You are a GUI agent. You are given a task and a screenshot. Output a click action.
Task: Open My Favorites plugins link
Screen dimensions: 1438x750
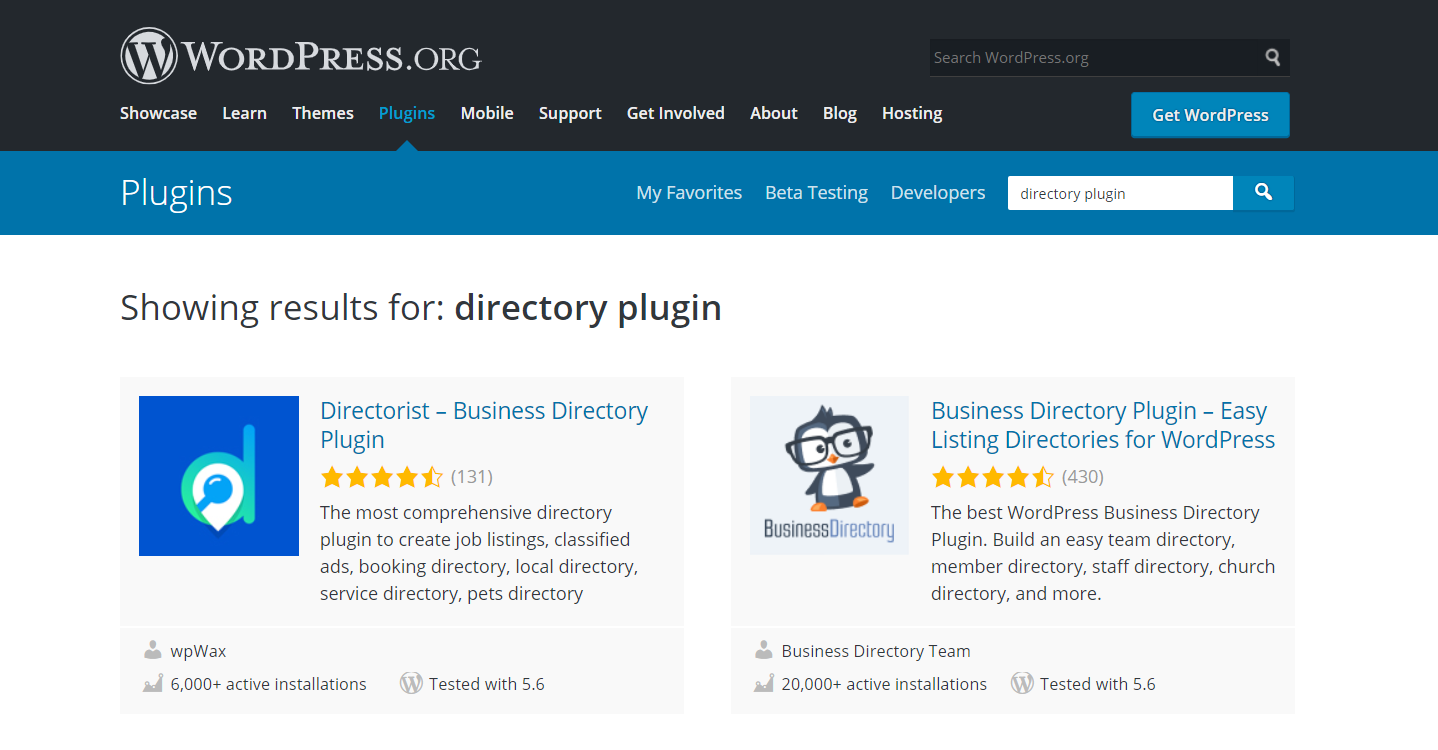(689, 193)
